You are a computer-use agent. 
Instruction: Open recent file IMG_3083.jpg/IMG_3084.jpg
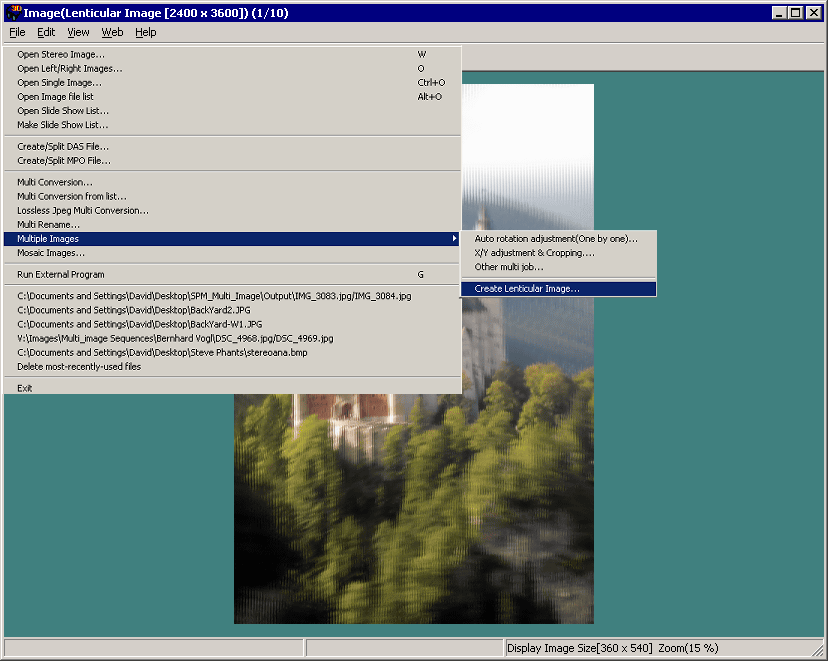(x=232, y=296)
